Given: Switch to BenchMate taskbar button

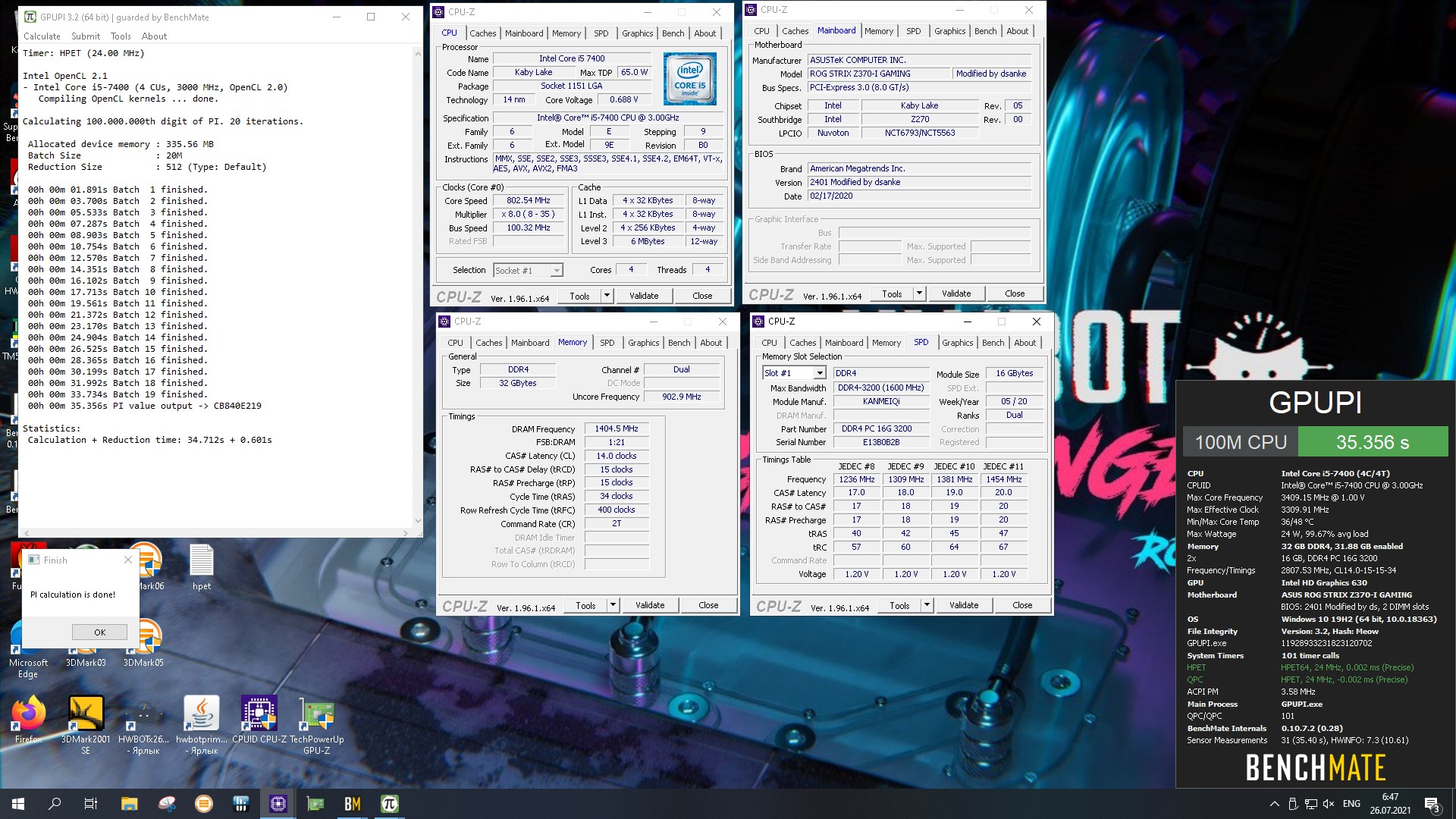Looking at the screenshot, I should point(353,804).
